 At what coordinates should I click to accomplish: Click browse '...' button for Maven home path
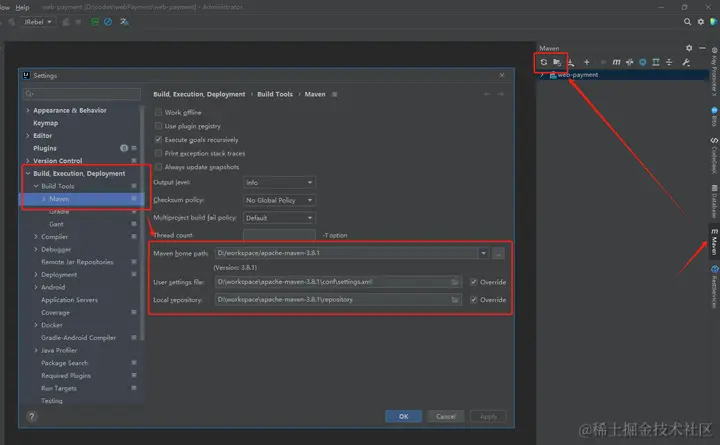click(x=498, y=253)
